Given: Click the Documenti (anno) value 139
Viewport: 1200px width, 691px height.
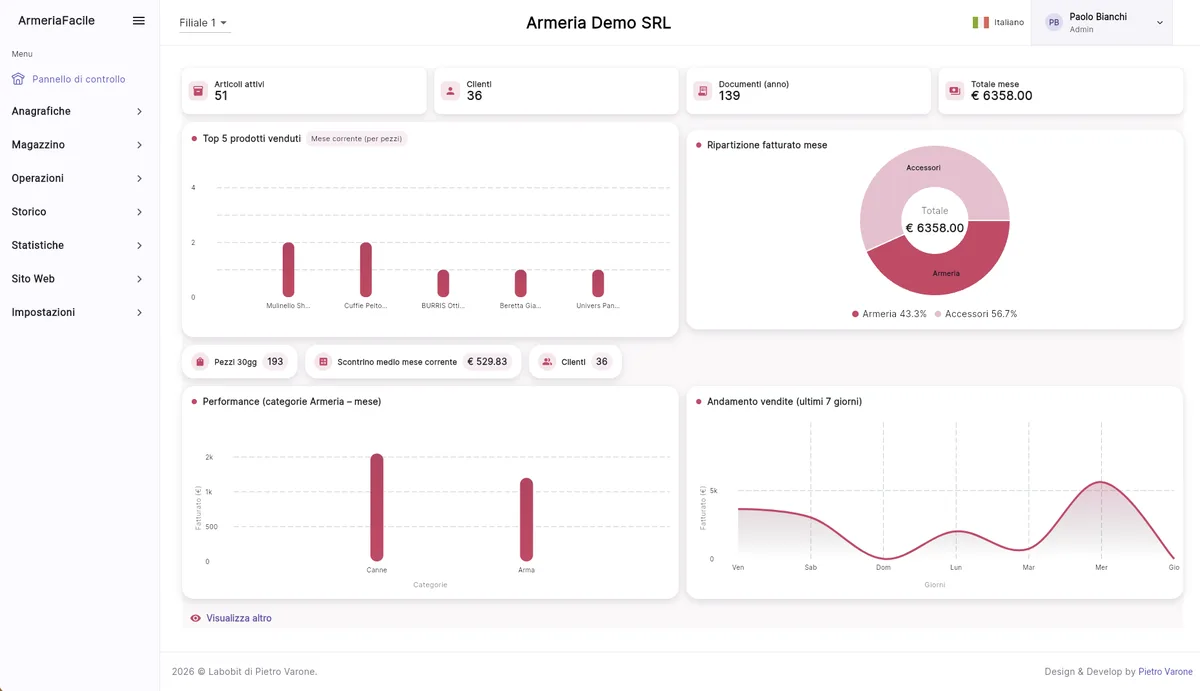Looking at the screenshot, I should coord(730,96).
